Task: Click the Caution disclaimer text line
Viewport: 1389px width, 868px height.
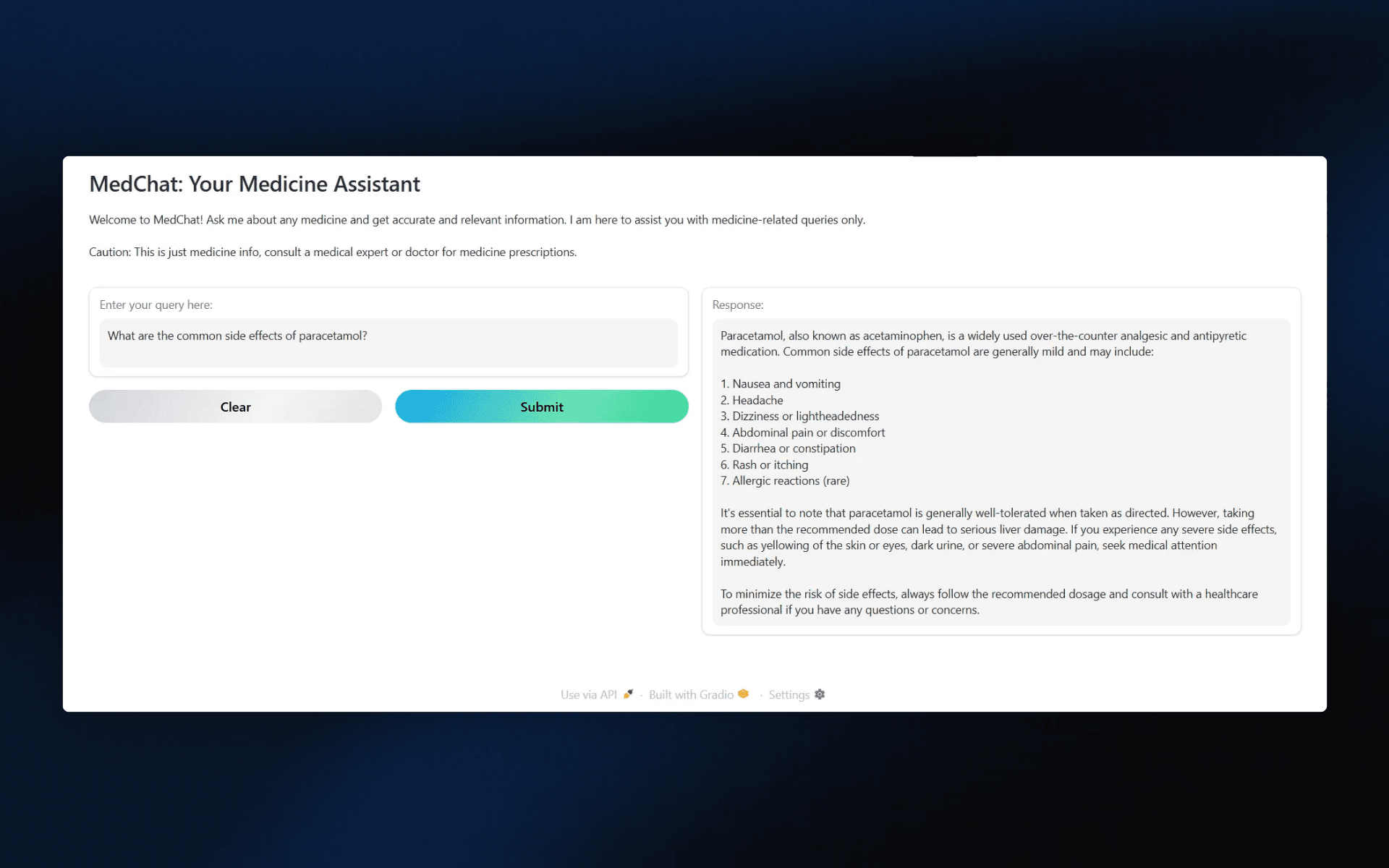Action: 333,252
